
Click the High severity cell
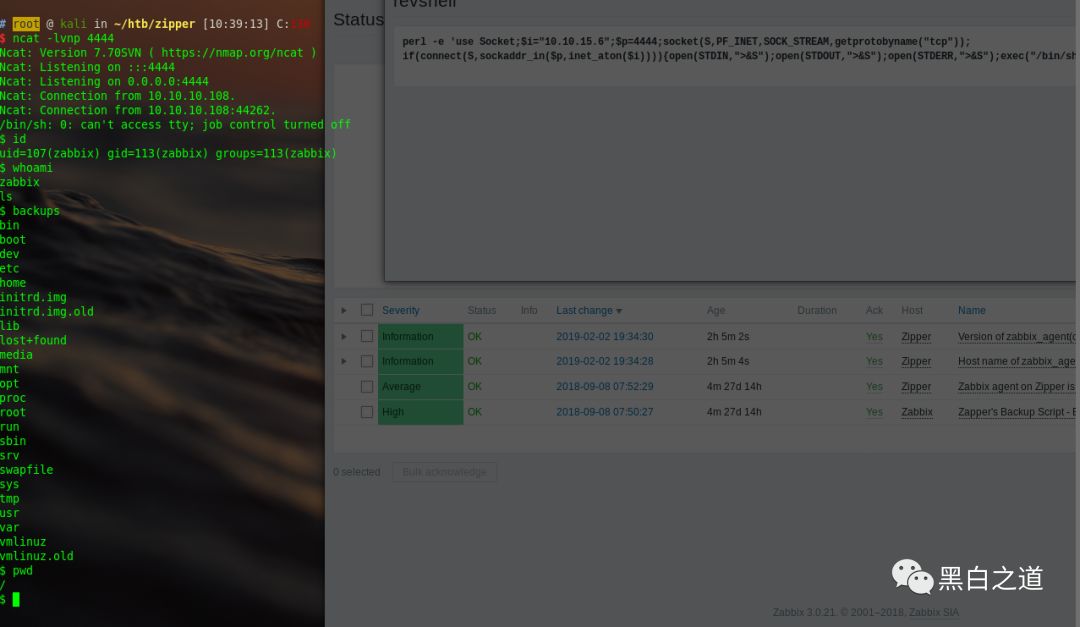pyautogui.click(x=420, y=412)
